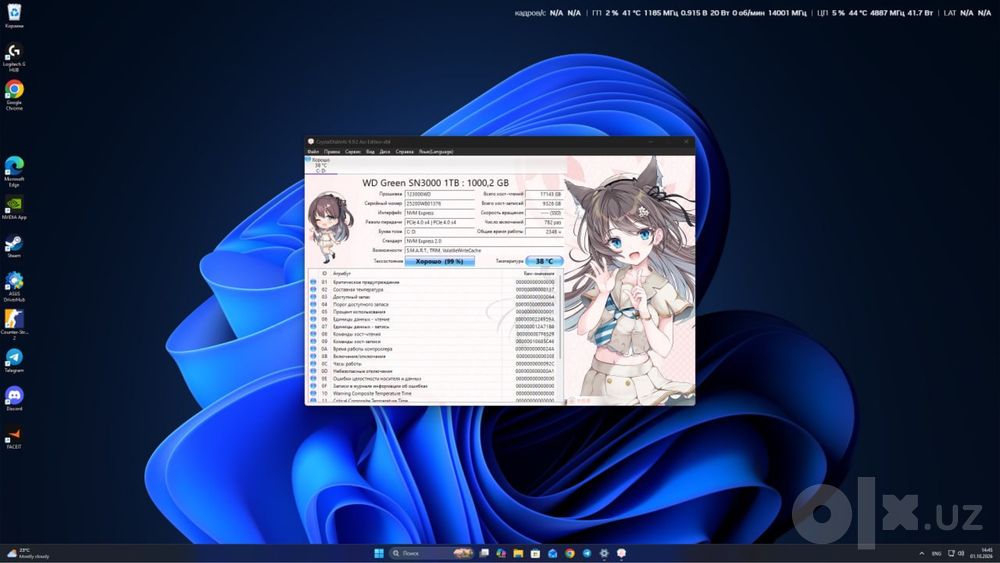Select attribute row 05 percentage used
The width and height of the screenshot is (1000, 563).
click(x=432, y=312)
